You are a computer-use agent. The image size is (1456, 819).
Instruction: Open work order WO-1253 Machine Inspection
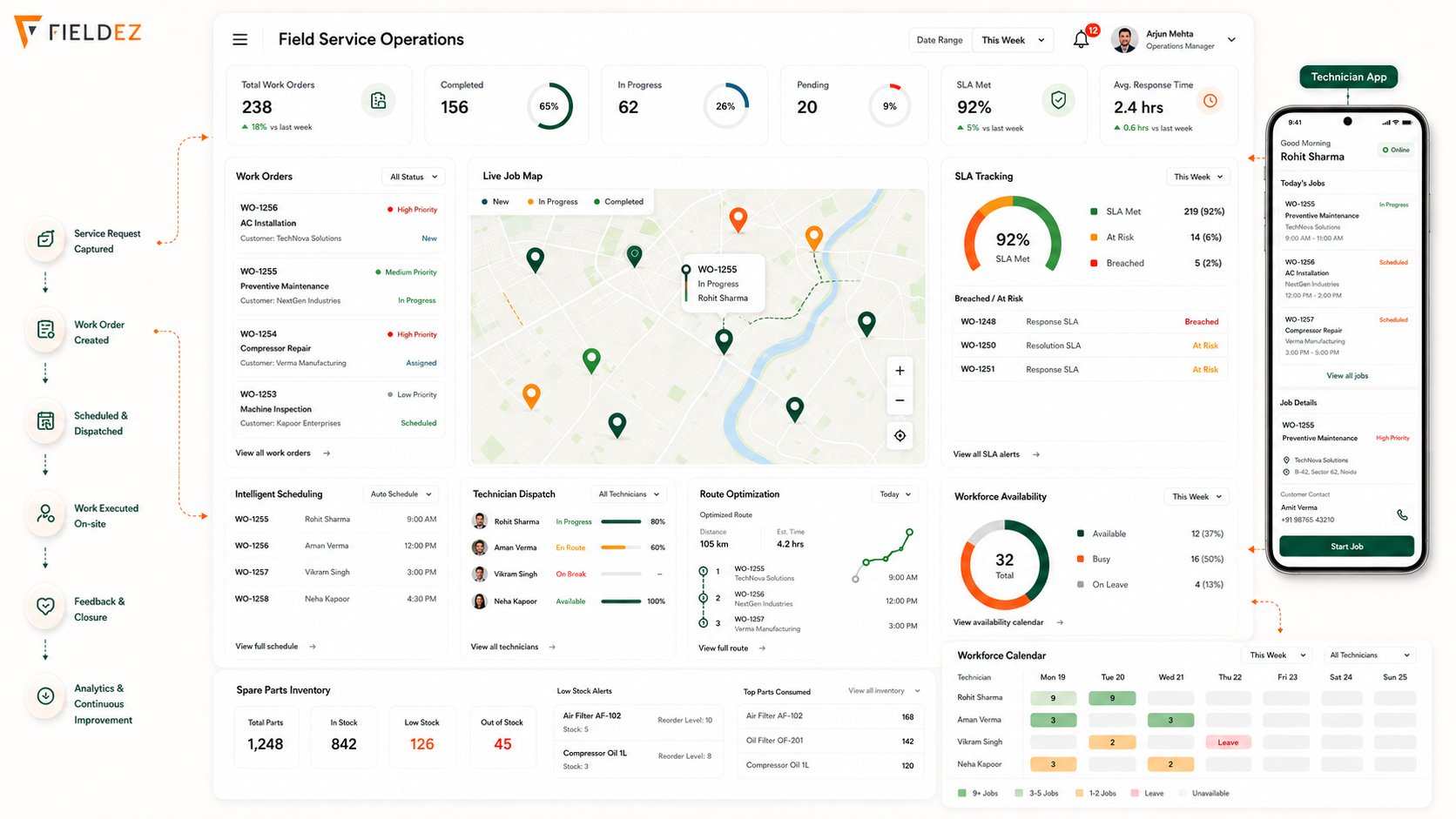tap(339, 409)
